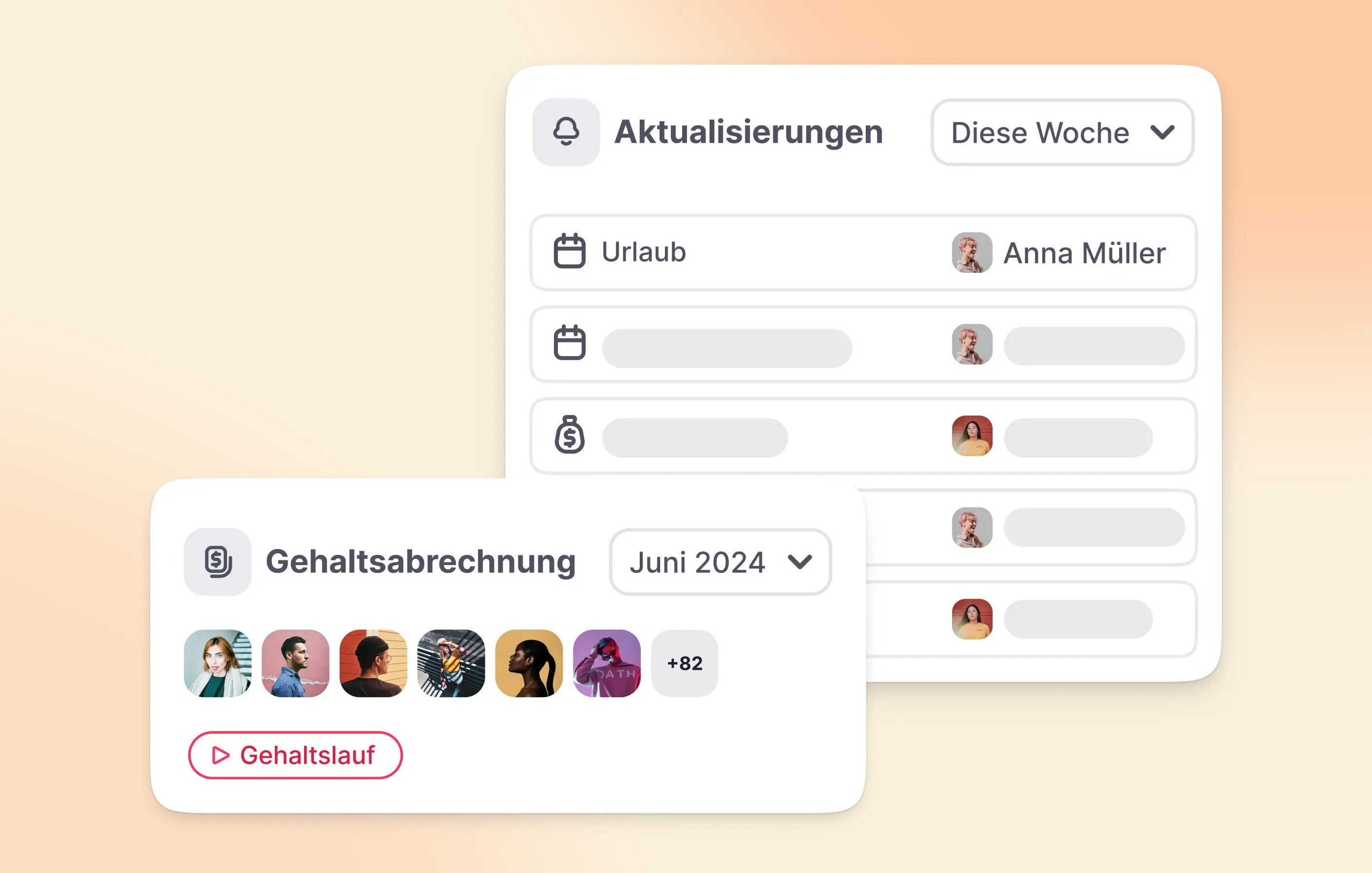Click the play icon inside the Gehaltslauf button
This screenshot has height=873, width=1372.
pos(221,755)
